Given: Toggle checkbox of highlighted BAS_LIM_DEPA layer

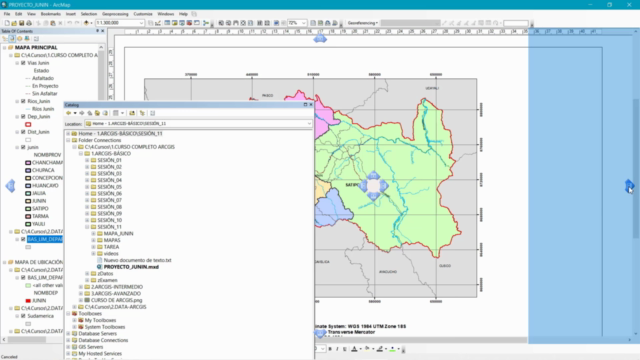Looking at the screenshot, I should [23, 239].
